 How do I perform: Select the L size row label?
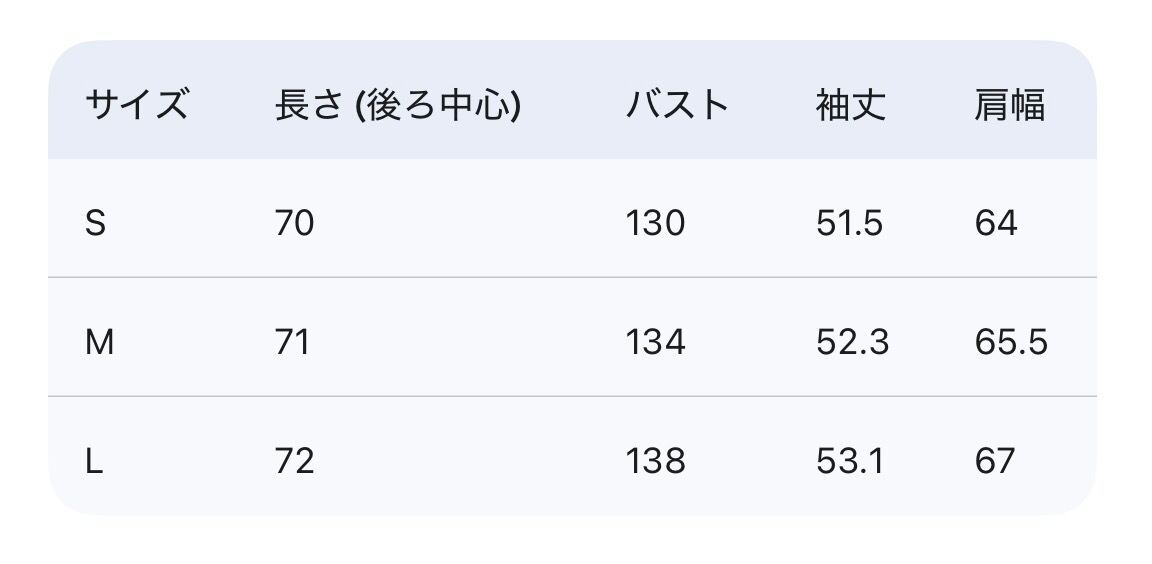pos(95,461)
